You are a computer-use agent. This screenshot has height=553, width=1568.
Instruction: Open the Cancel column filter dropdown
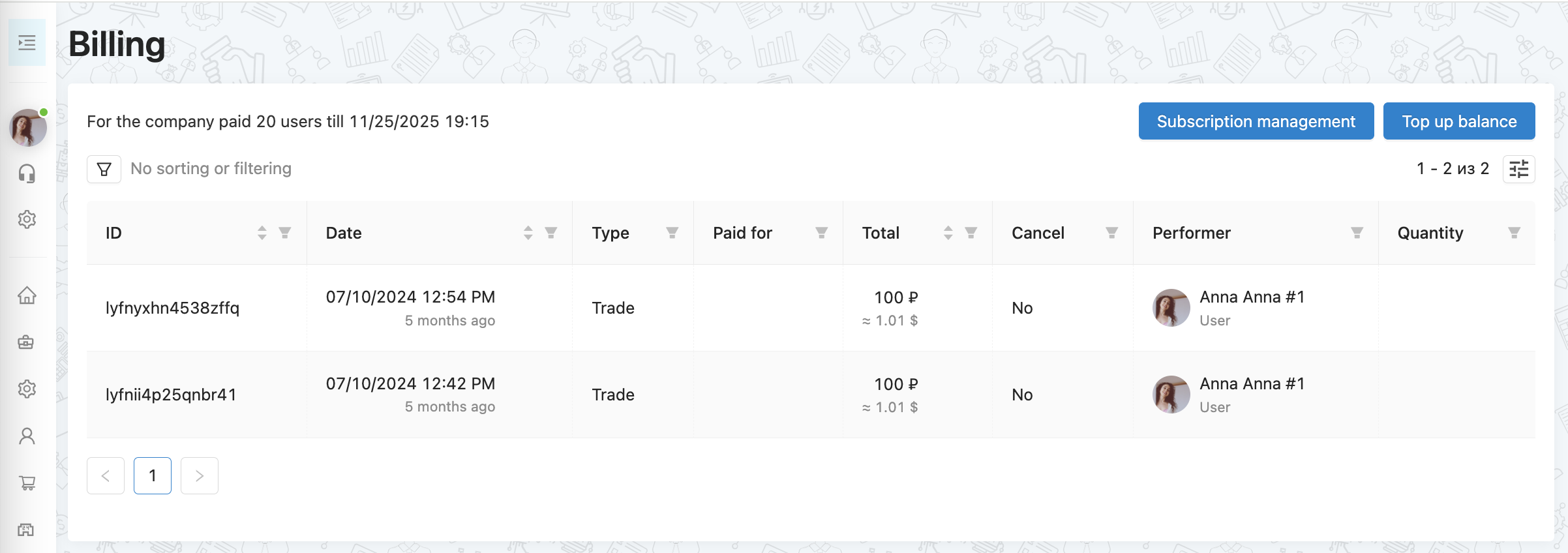click(x=1112, y=233)
